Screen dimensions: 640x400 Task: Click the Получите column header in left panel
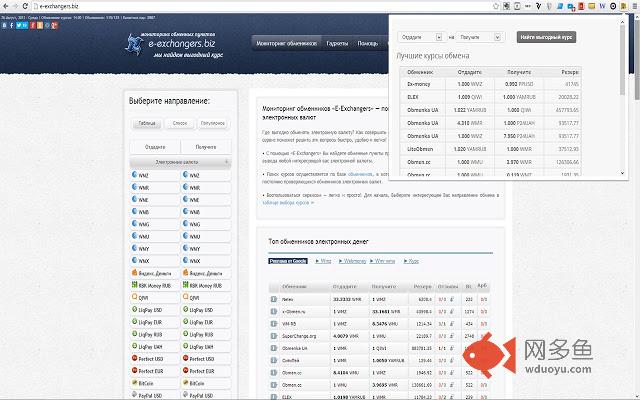(206, 147)
